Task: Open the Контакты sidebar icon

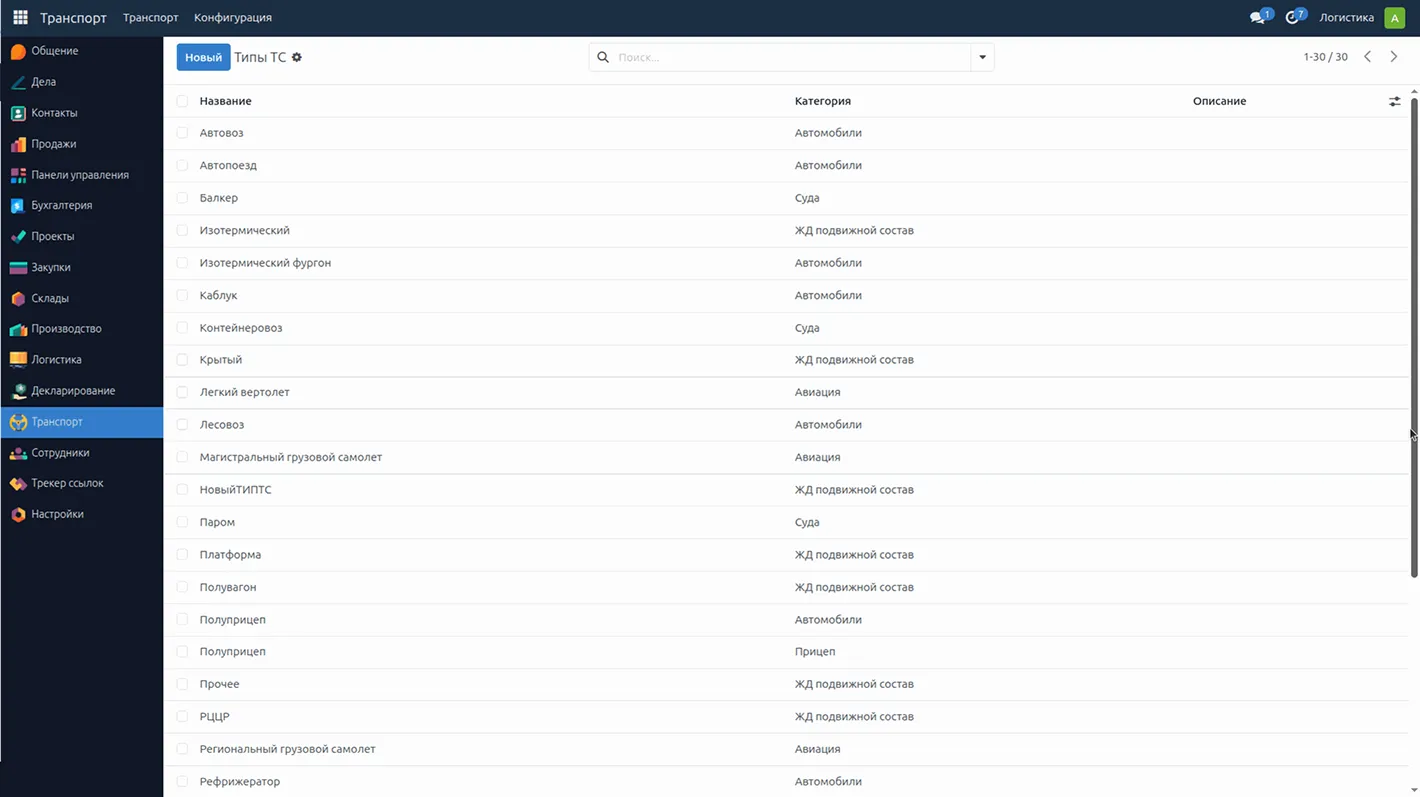Action: (18, 113)
